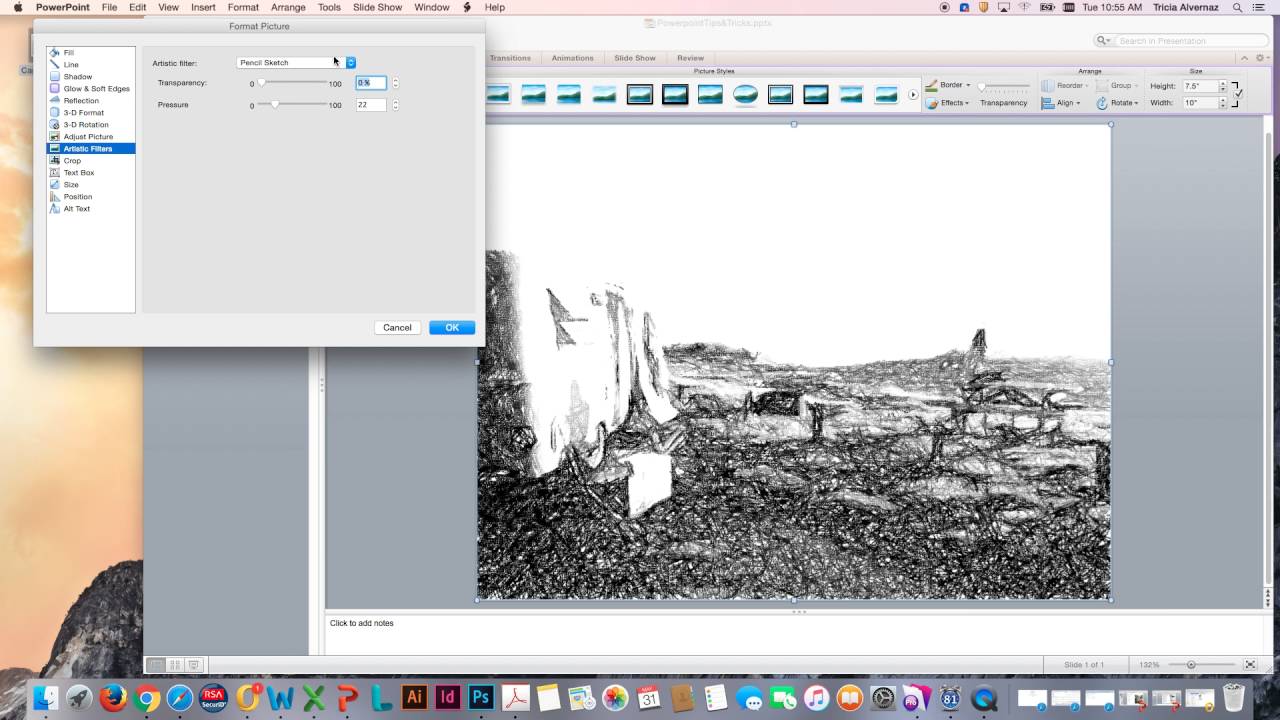The image size is (1280, 720).
Task: Switch to the Slide Show ribbon tab
Action: pyautogui.click(x=635, y=58)
